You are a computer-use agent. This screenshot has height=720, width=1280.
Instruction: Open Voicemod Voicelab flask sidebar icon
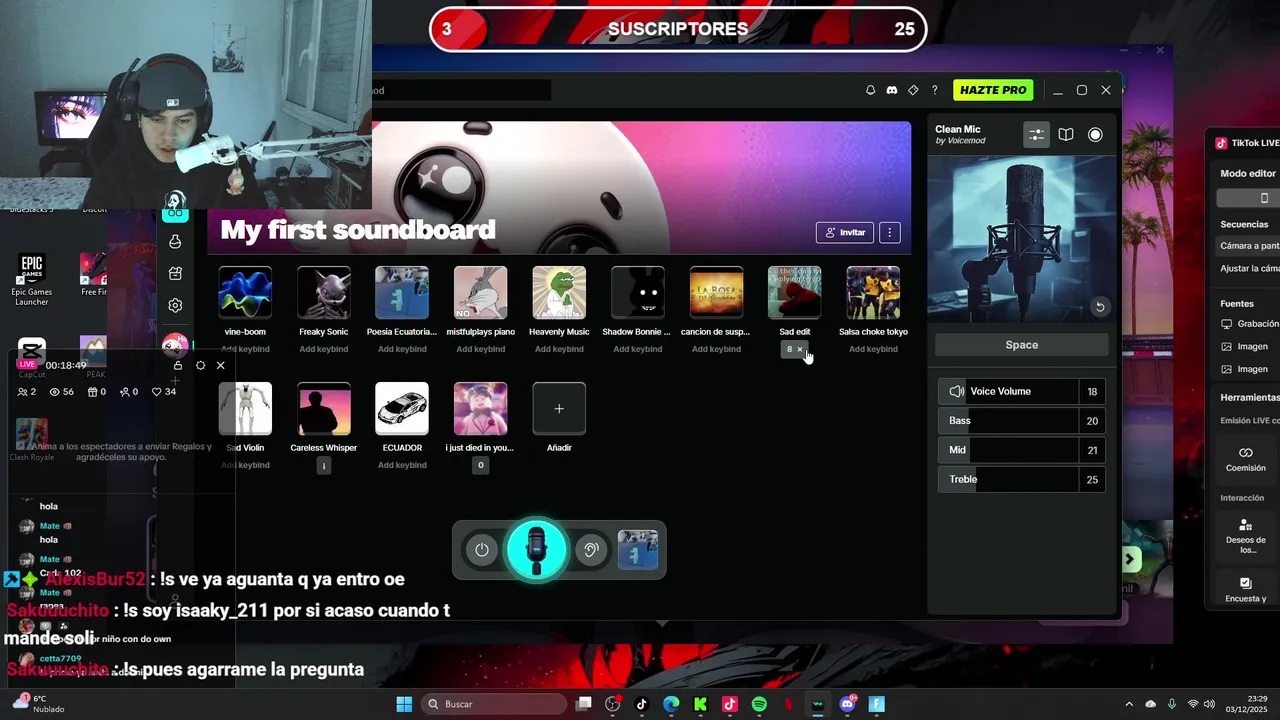pos(175,241)
